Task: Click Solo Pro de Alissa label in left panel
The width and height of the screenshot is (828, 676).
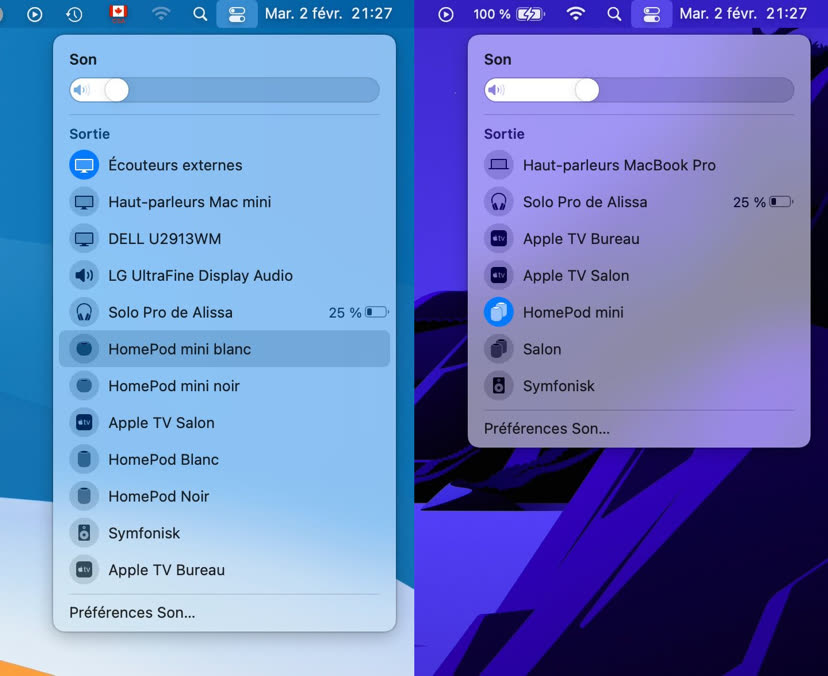Action: [170, 313]
